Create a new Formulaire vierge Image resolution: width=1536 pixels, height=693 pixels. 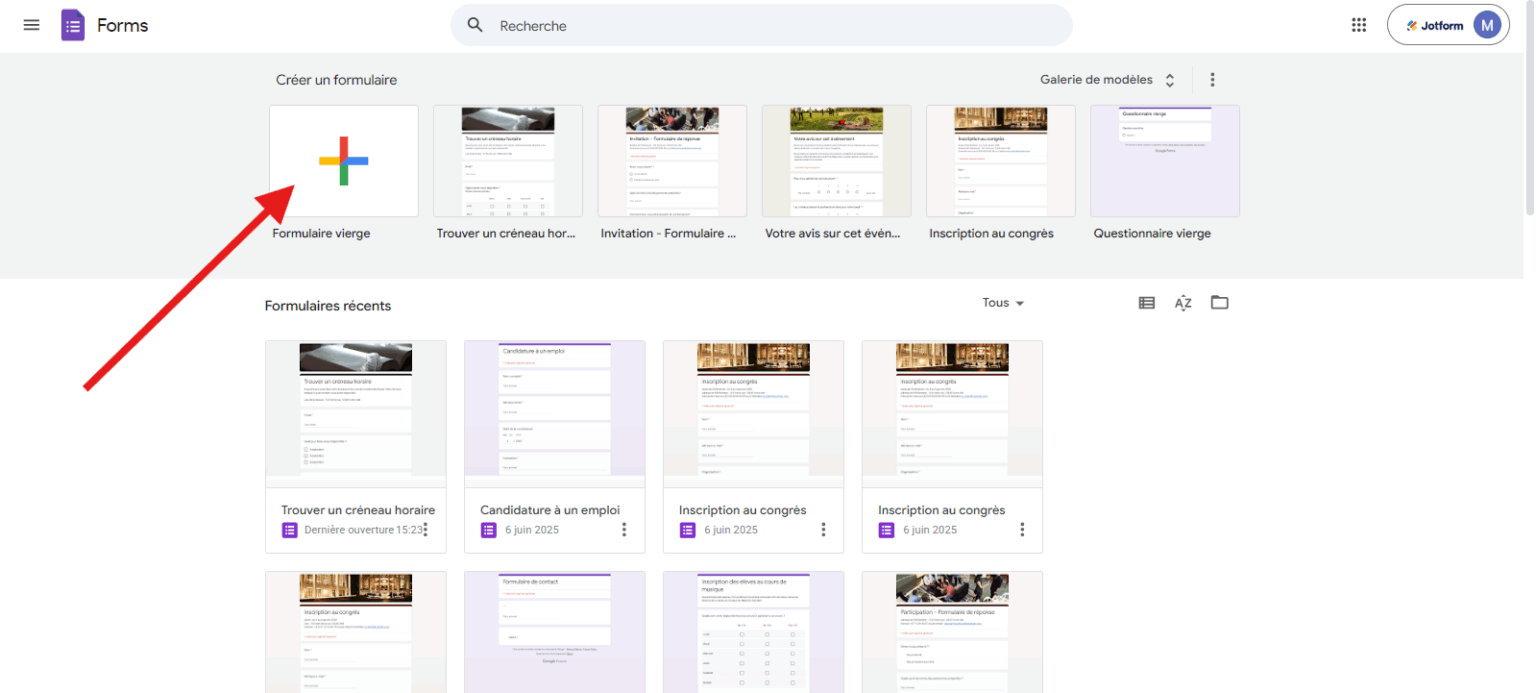344,161
